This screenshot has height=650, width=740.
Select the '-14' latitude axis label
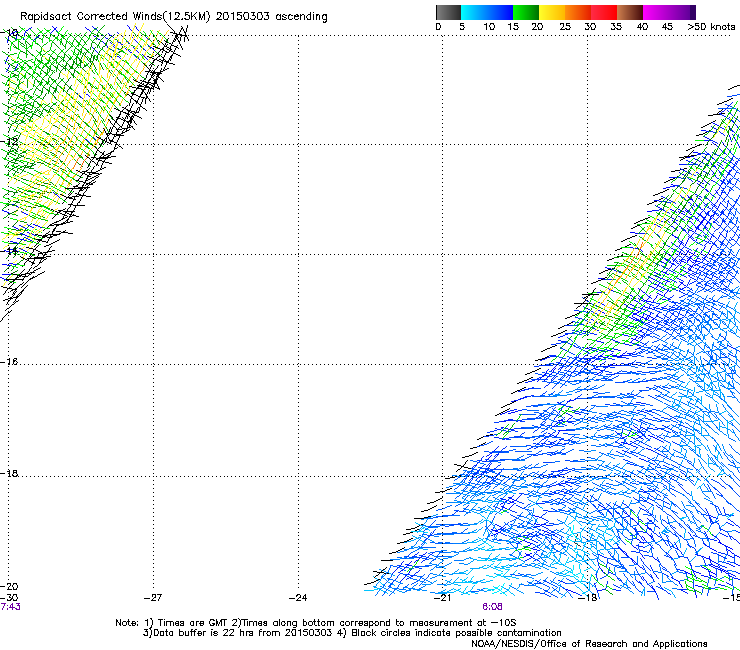pos(10,251)
